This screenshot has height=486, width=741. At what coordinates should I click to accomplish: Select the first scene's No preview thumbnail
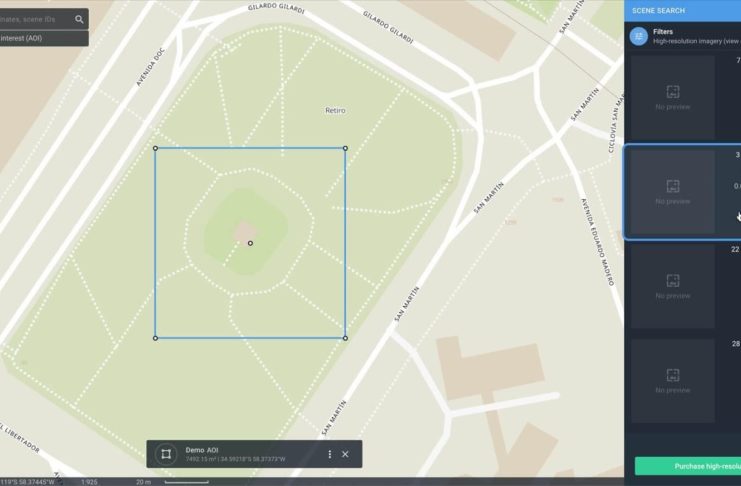coord(673,97)
